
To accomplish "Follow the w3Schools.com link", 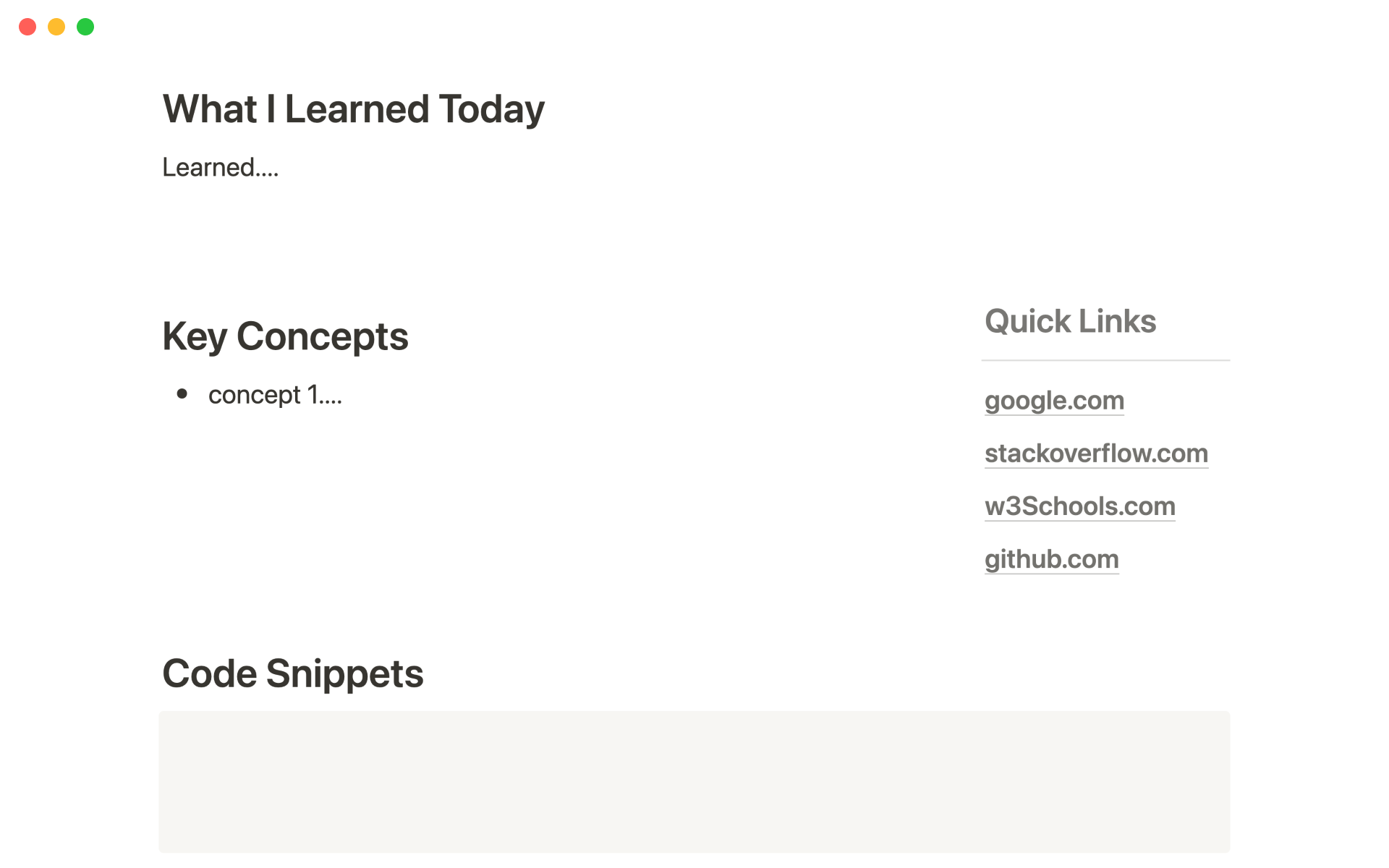I will (x=1079, y=506).
